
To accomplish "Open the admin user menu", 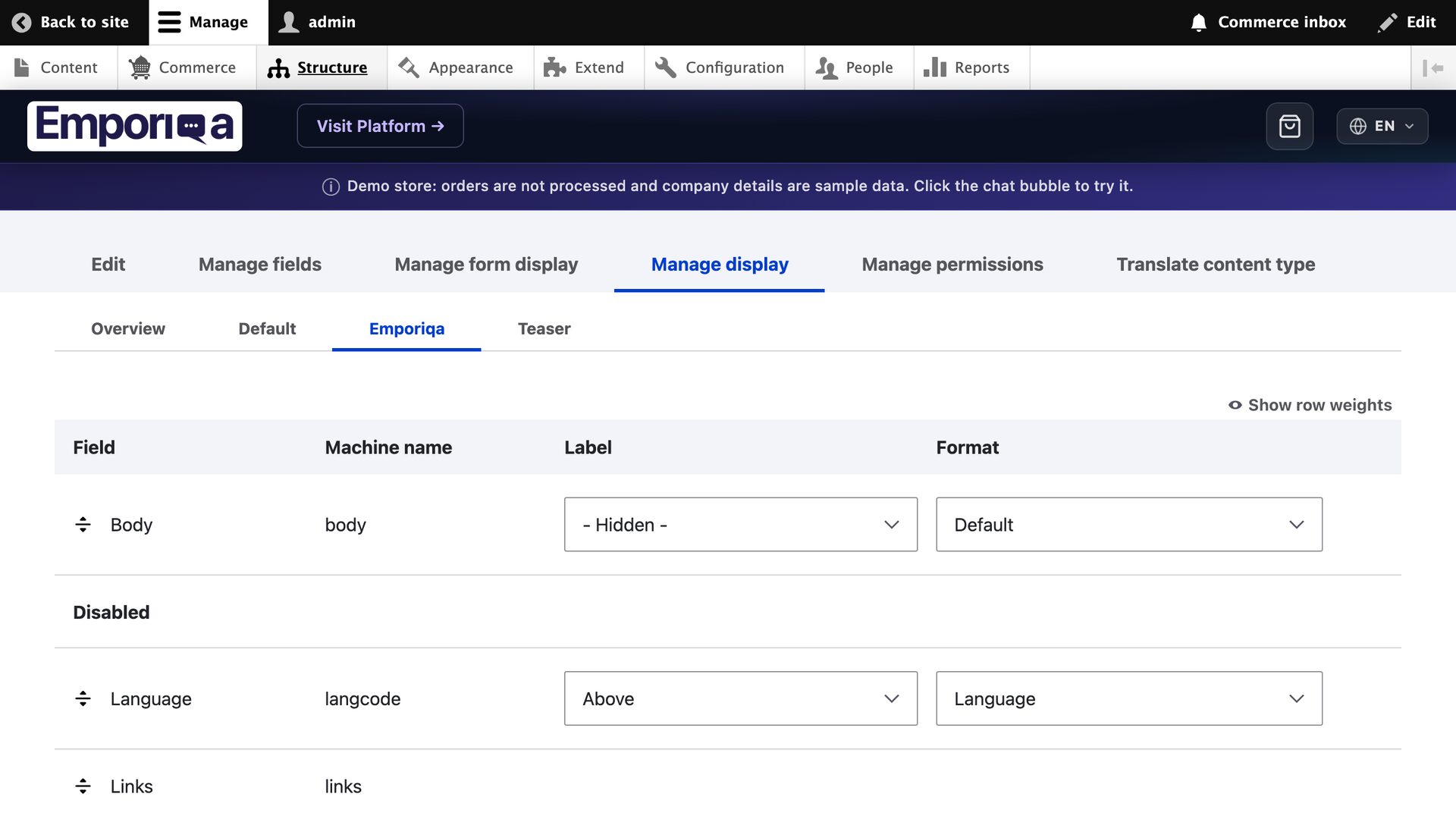I will pos(317,22).
